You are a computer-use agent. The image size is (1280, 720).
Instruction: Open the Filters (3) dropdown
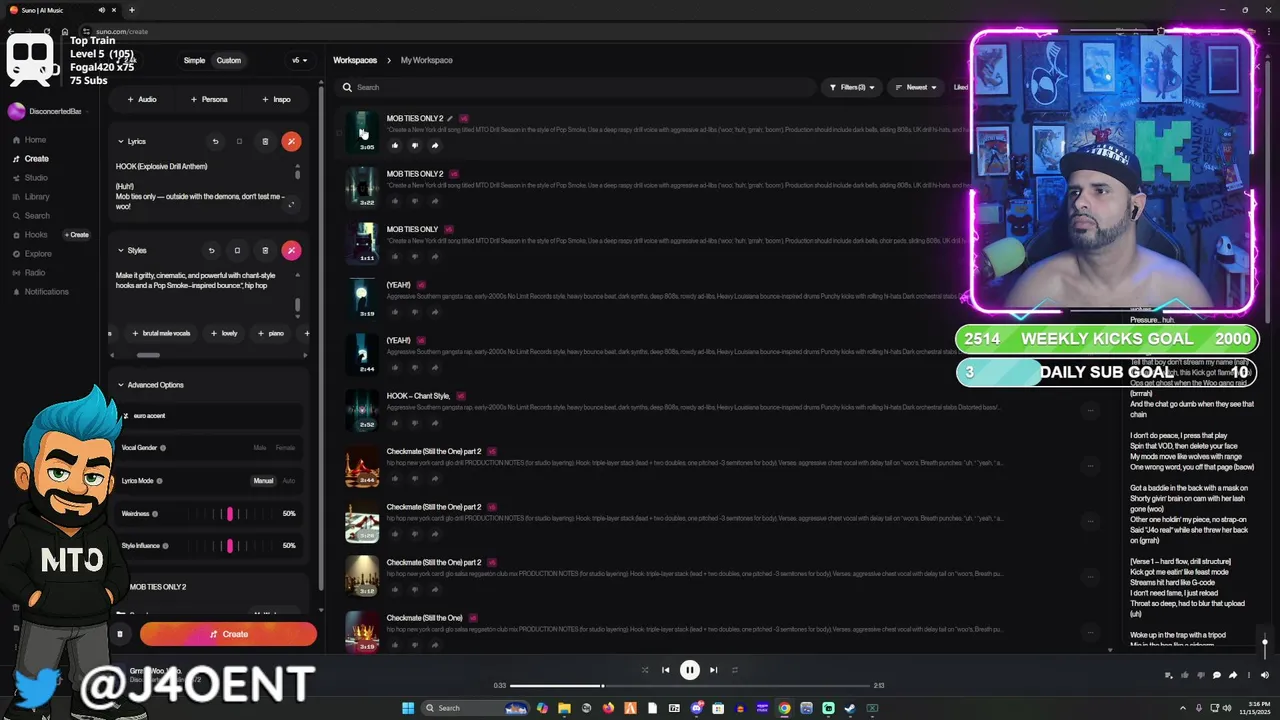852,87
